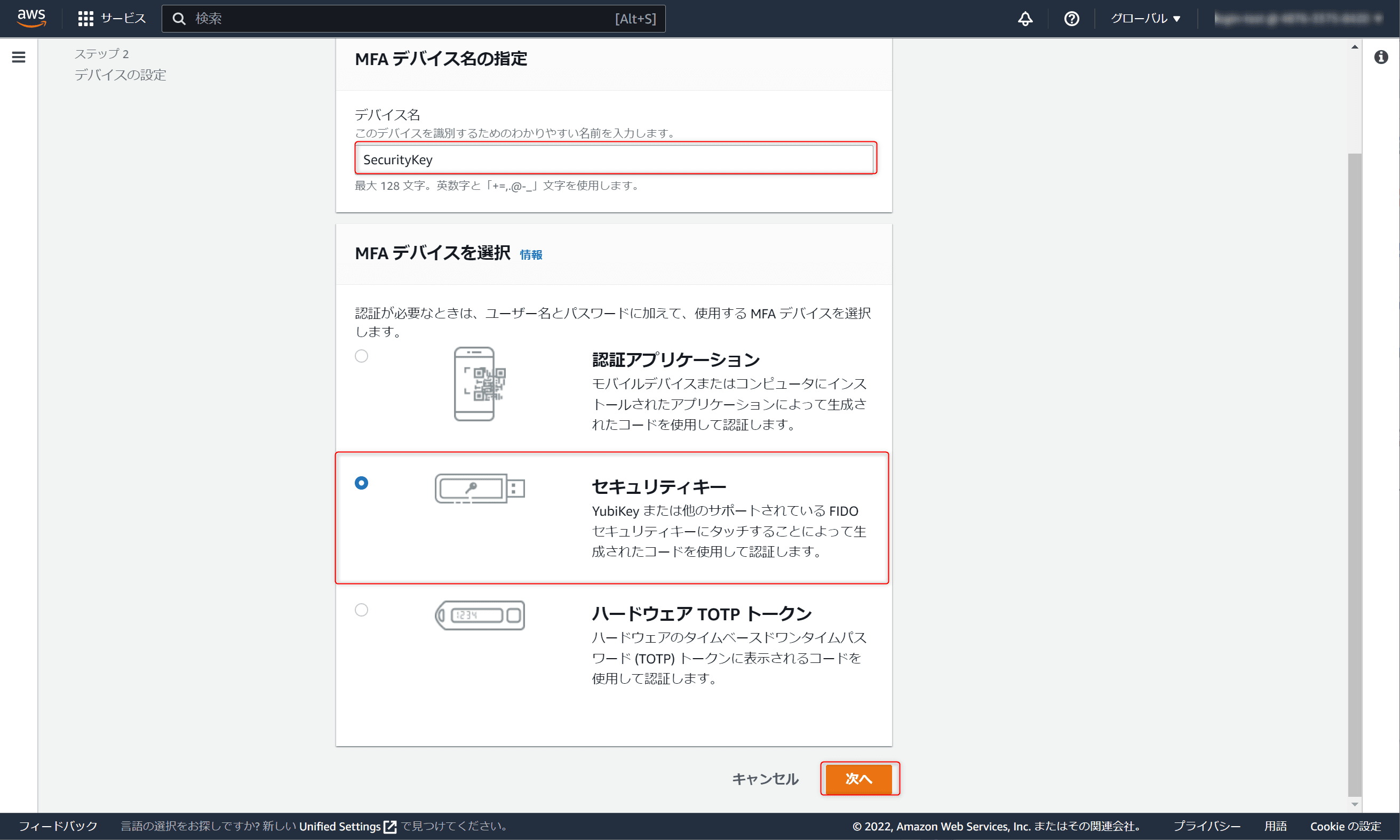Open the info panel icon at right
Image resolution: width=1400 pixels, height=840 pixels.
point(1381,57)
